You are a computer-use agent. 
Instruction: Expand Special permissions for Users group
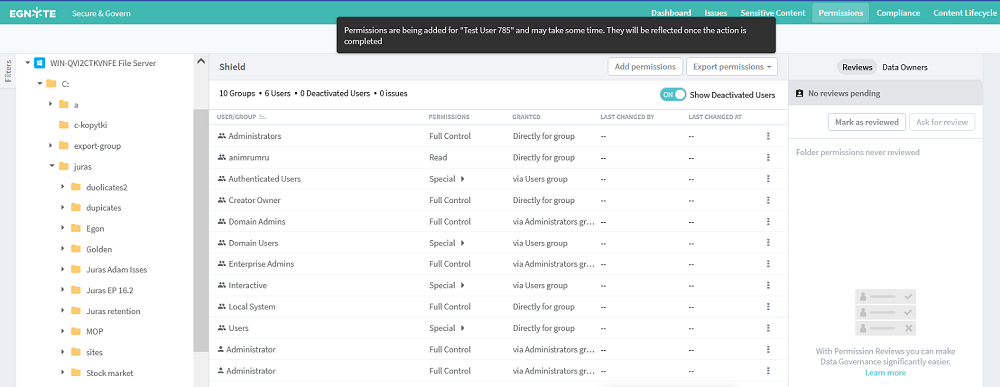[x=462, y=328]
